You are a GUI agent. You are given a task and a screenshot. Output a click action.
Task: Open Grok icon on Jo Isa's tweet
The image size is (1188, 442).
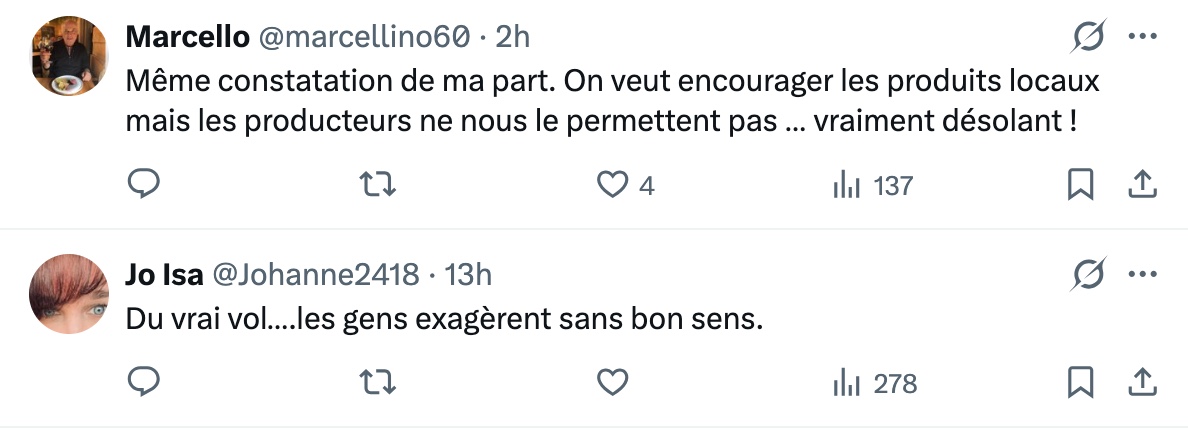click(1087, 274)
